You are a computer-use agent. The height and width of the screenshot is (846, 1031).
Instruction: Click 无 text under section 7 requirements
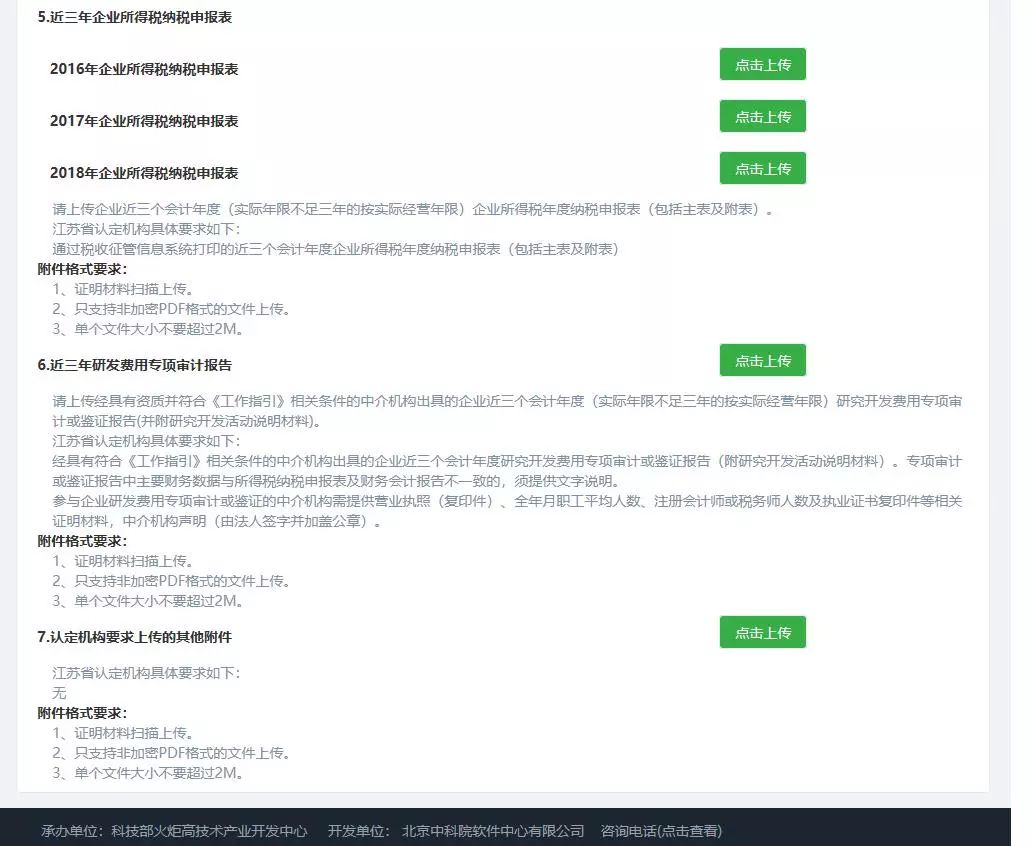60,692
